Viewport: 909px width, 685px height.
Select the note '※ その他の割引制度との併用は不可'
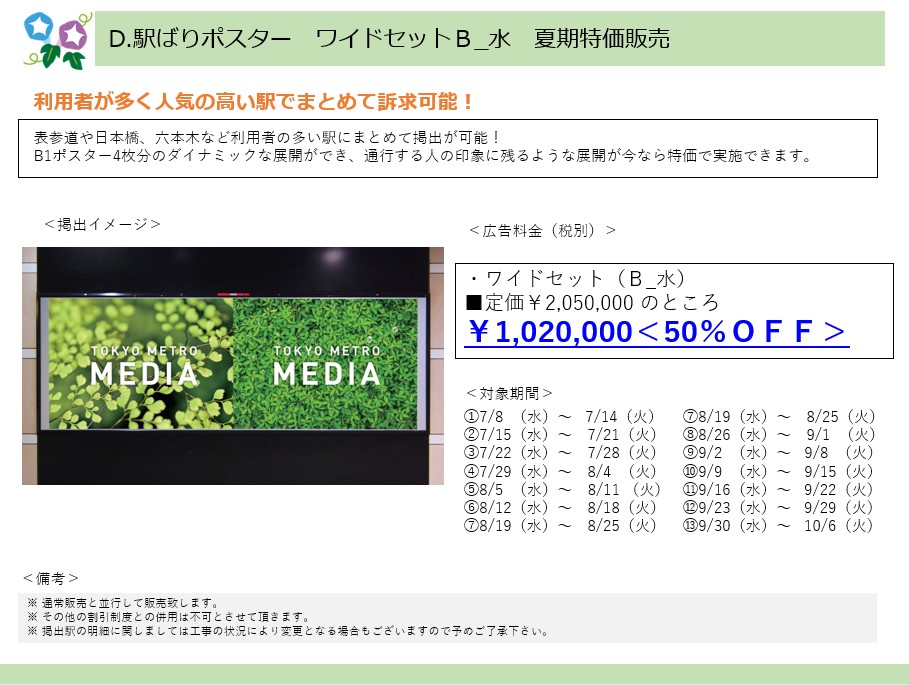coord(169,617)
